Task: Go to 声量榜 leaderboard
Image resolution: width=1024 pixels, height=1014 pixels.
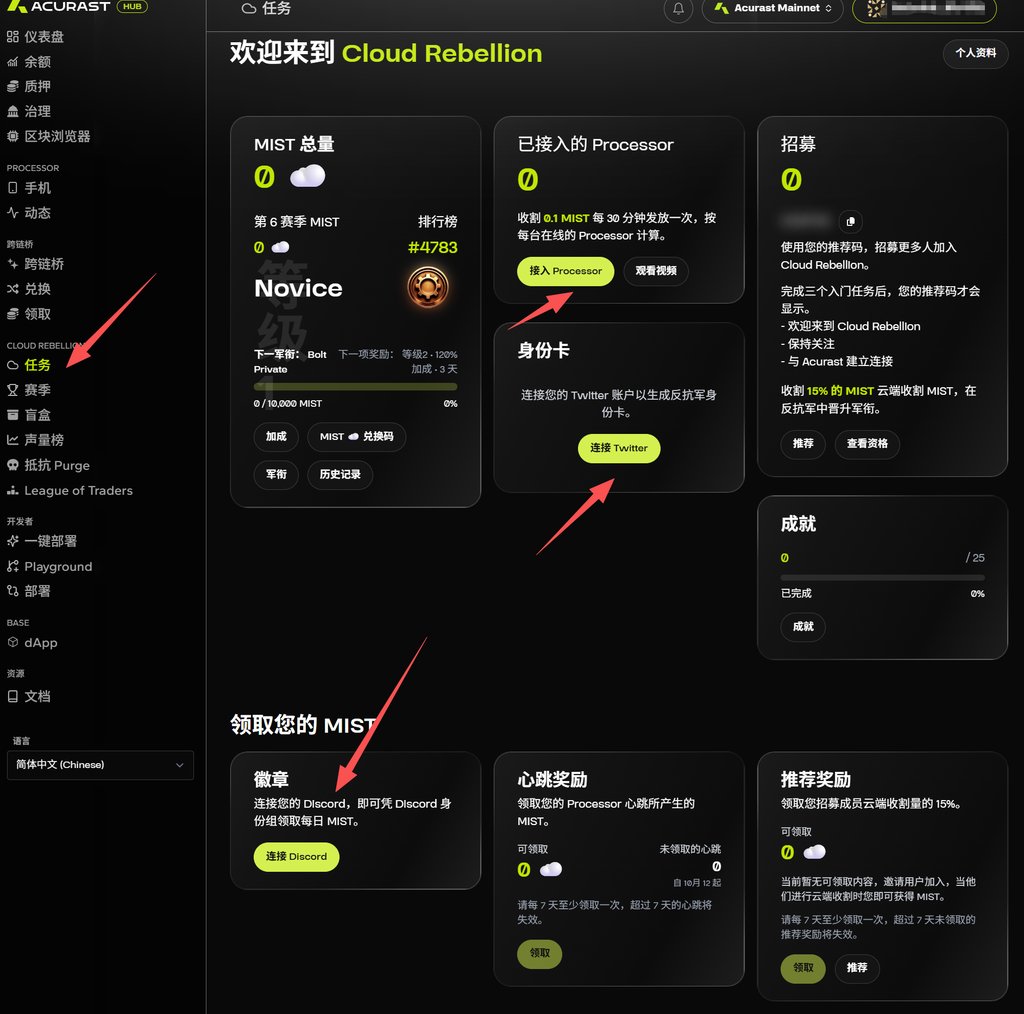Action: click(x=36, y=440)
